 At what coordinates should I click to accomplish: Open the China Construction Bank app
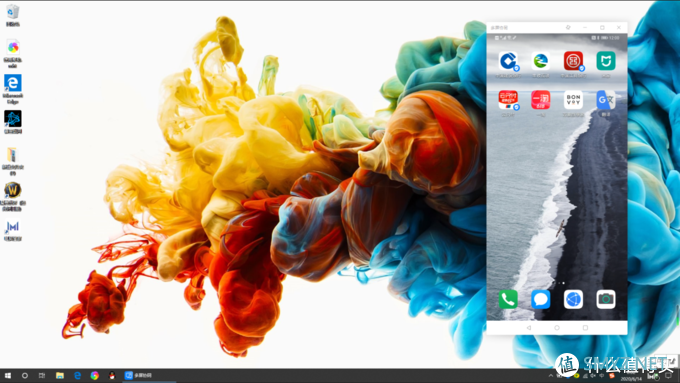508,61
